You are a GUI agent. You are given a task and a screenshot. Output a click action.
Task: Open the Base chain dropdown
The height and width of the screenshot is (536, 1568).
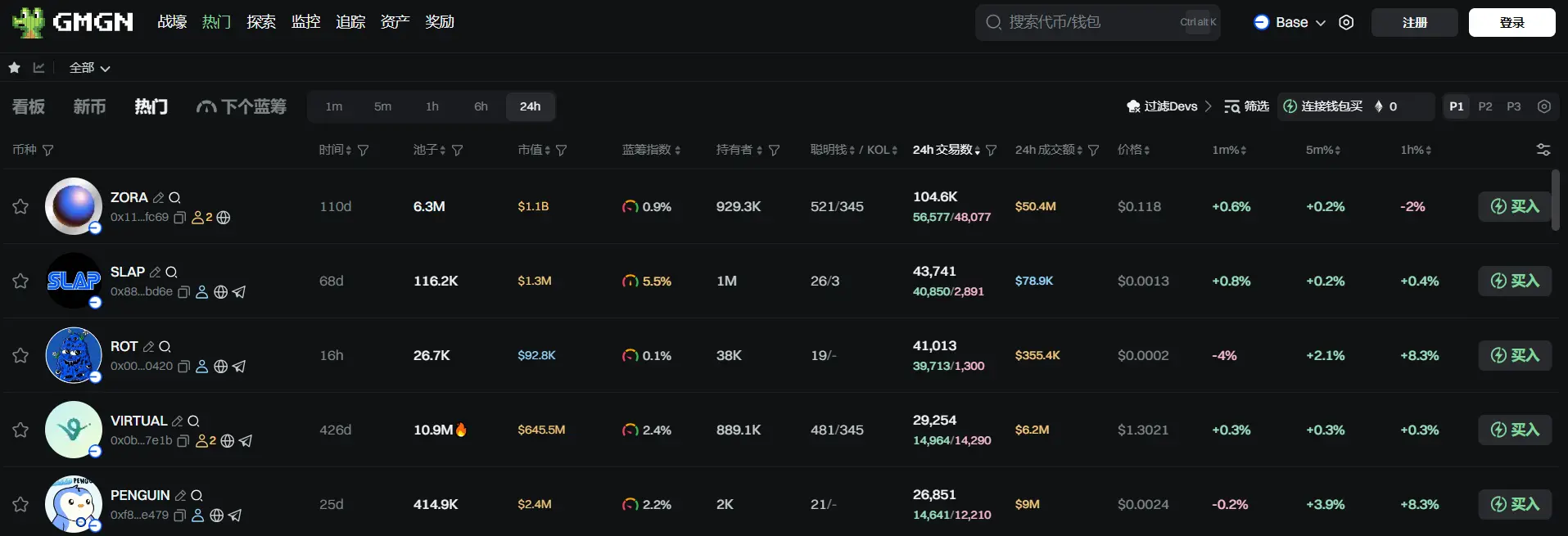pyautogui.click(x=1290, y=22)
